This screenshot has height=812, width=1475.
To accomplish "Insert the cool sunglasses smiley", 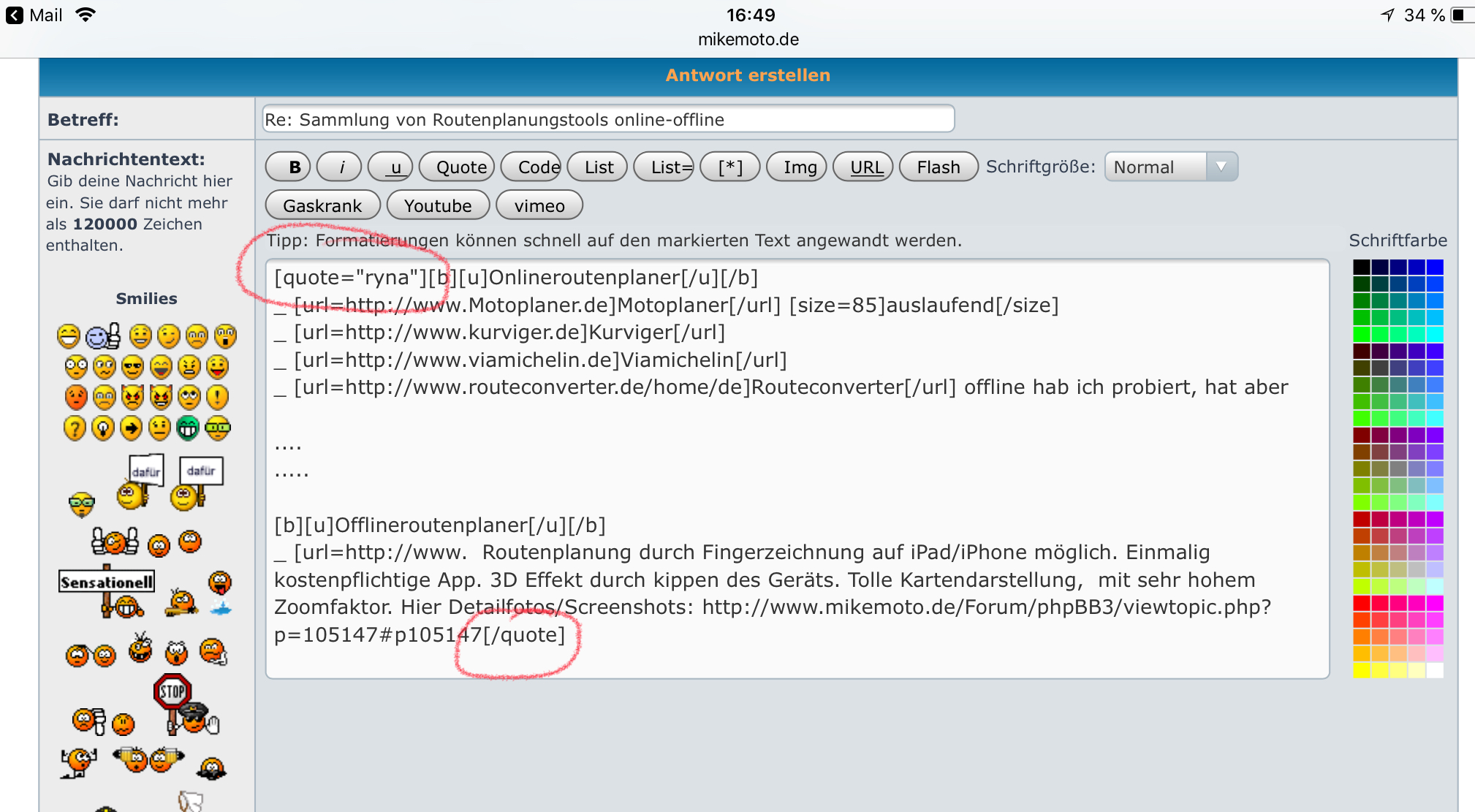I will pyautogui.click(x=132, y=366).
